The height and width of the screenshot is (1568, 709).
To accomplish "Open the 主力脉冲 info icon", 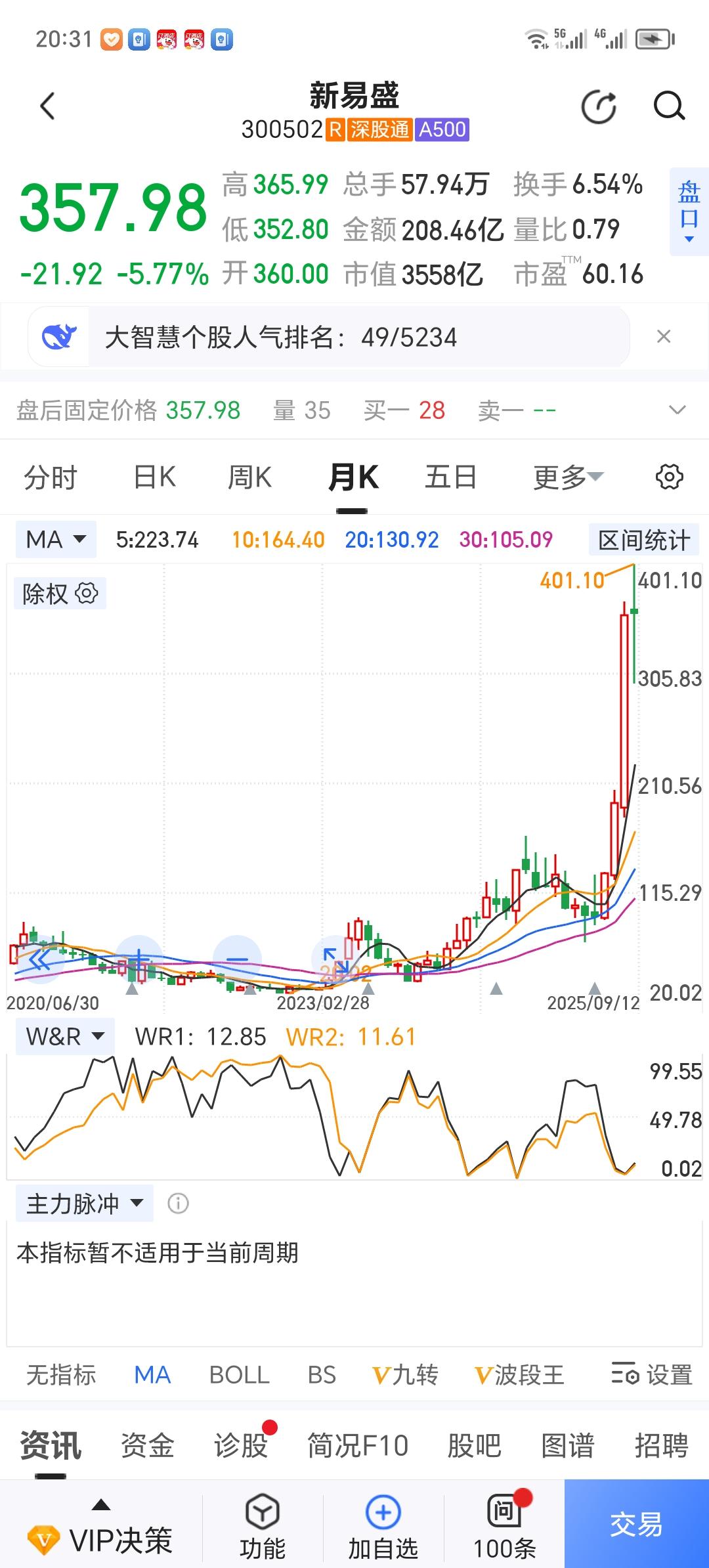I will coord(178,1204).
